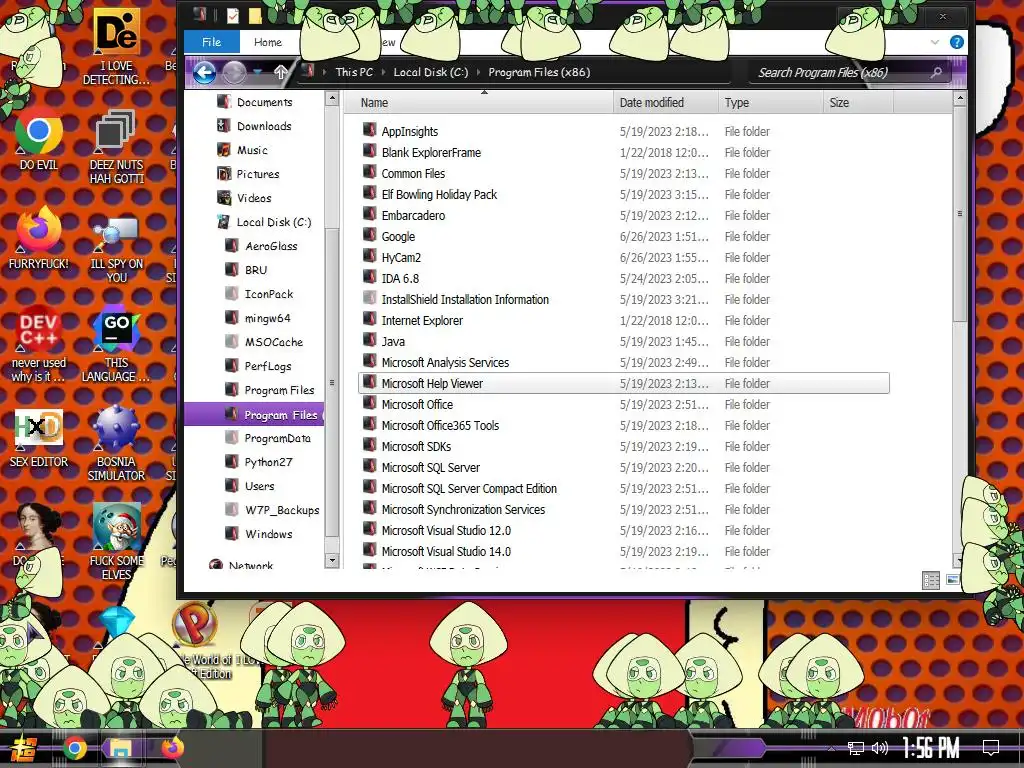Open the BOSNIA SIMULATOR desktop icon
The width and height of the screenshot is (1024, 768).
[116, 444]
